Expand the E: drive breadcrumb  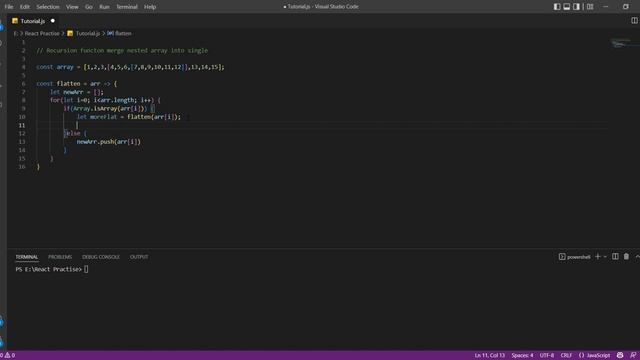pyautogui.click(x=16, y=33)
